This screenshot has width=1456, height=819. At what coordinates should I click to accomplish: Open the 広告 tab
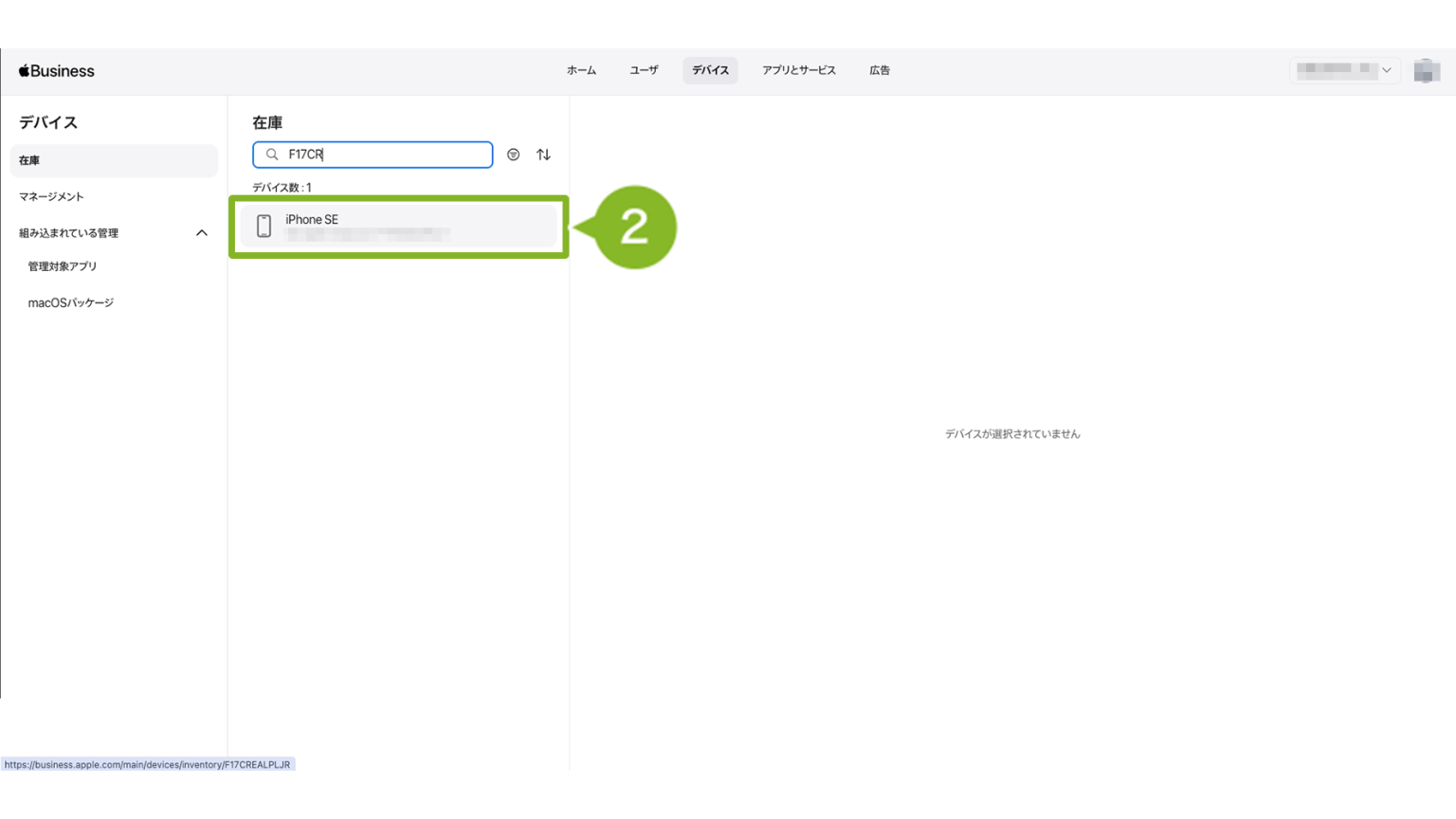coord(879,70)
